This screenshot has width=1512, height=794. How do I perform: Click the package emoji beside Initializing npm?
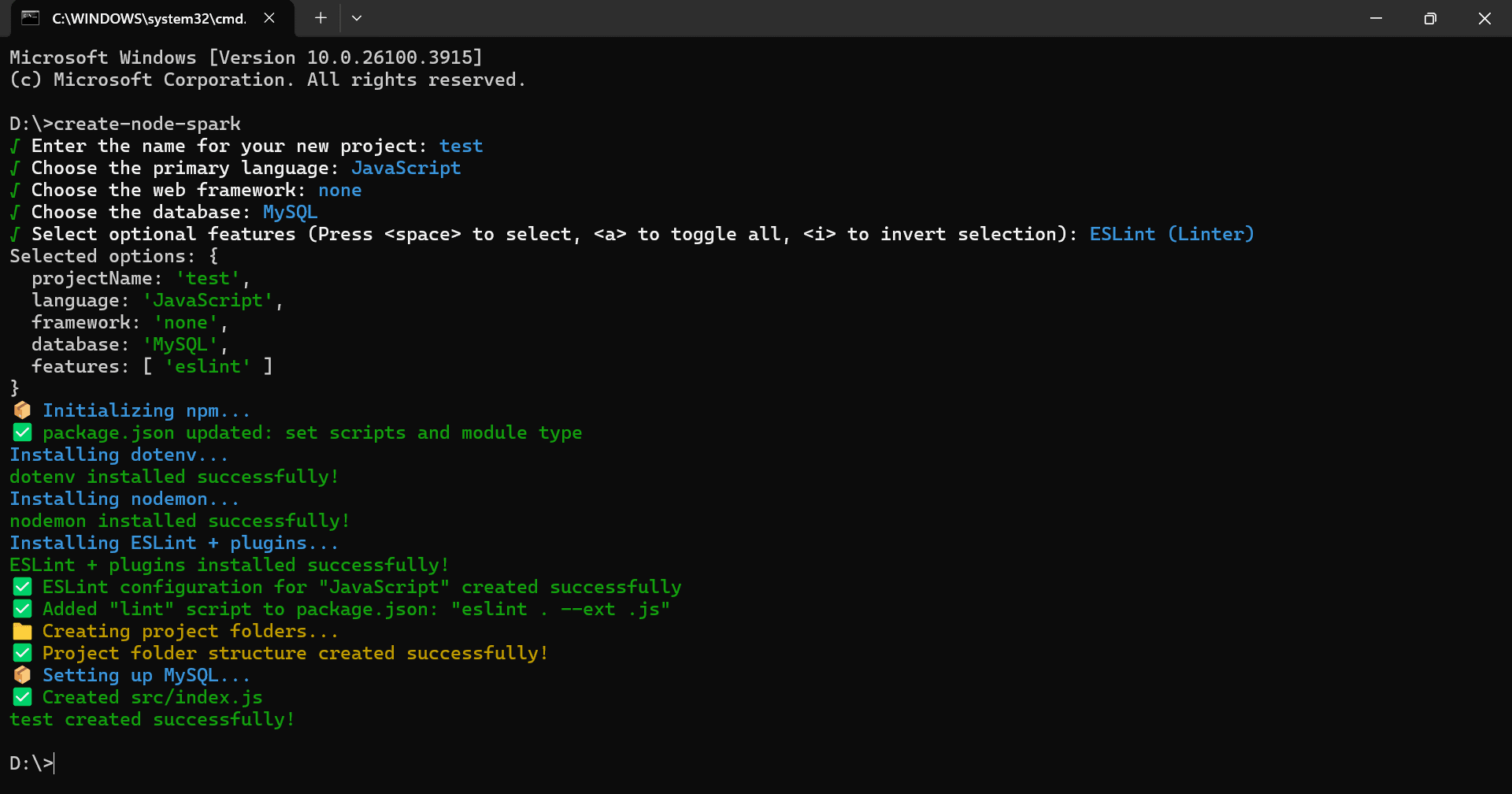click(22, 410)
